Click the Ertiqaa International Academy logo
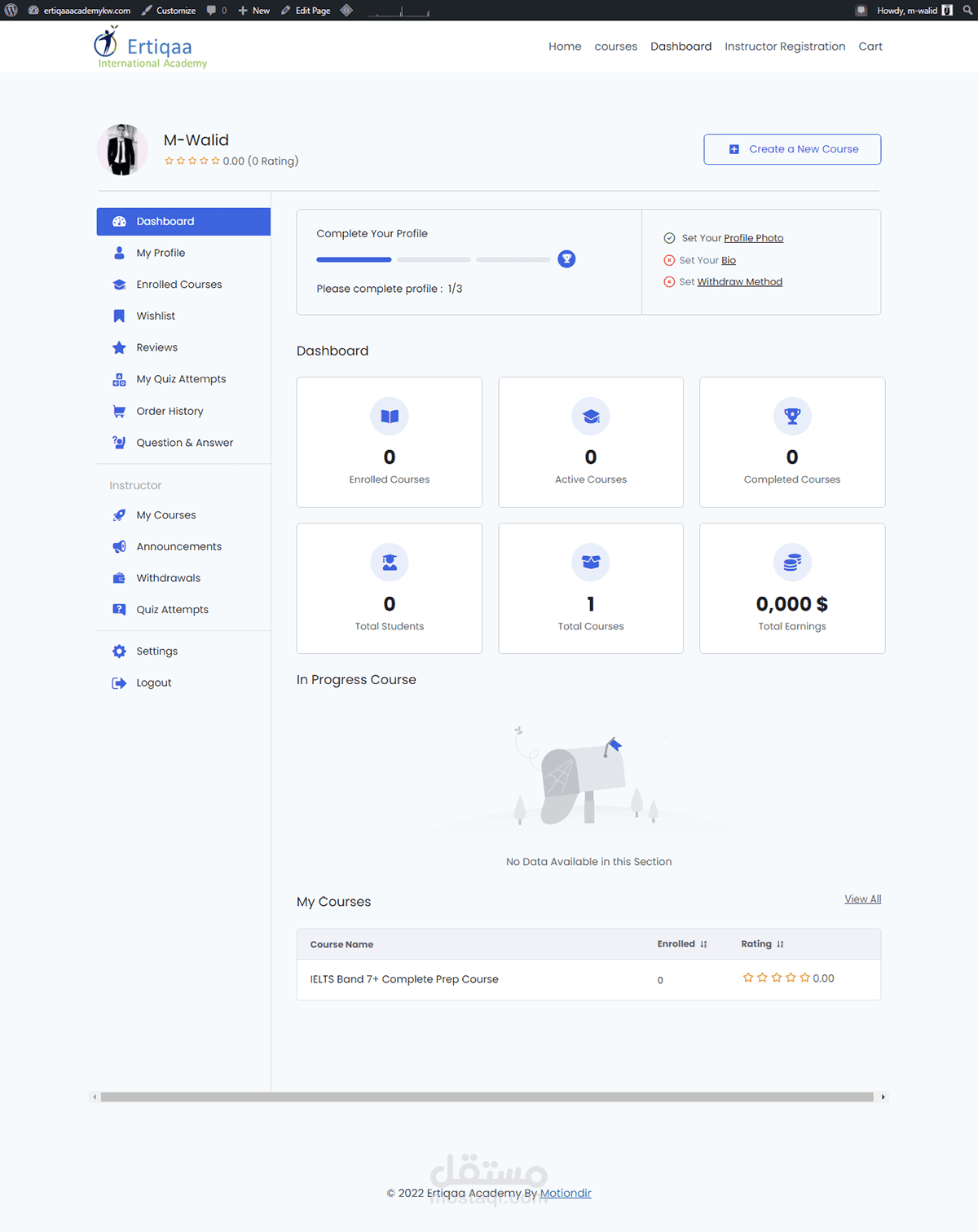Image resolution: width=978 pixels, height=1232 pixels. click(151, 47)
